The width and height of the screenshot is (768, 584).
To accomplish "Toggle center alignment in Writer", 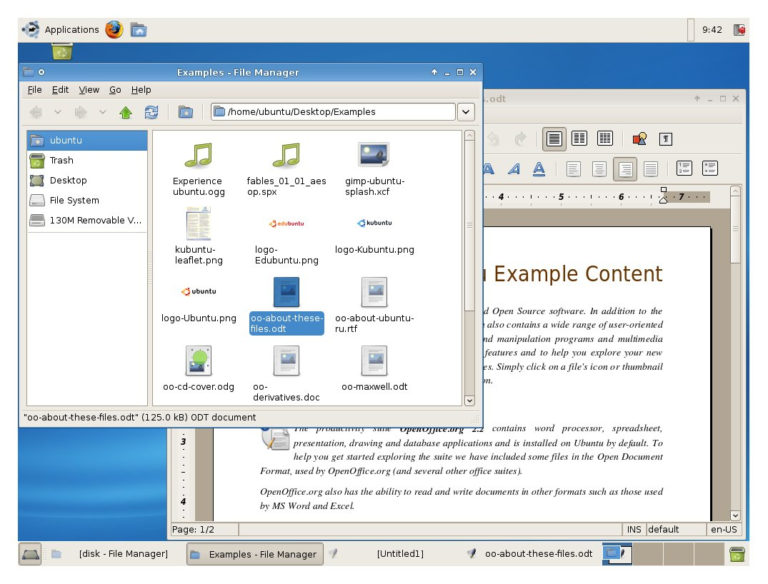I will tap(599, 169).
